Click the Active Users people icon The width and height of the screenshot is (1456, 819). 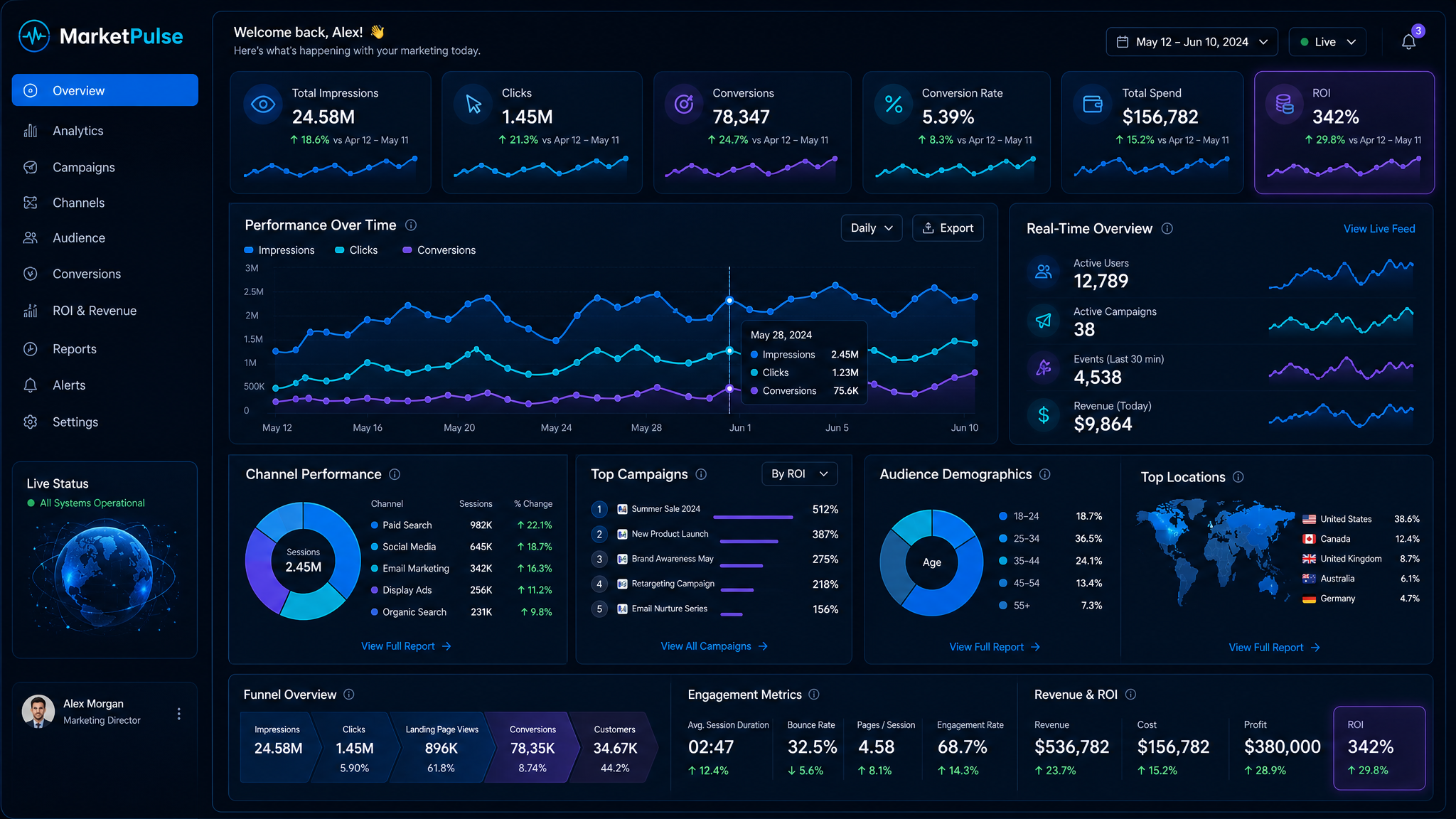click(x=1044, y=272)
